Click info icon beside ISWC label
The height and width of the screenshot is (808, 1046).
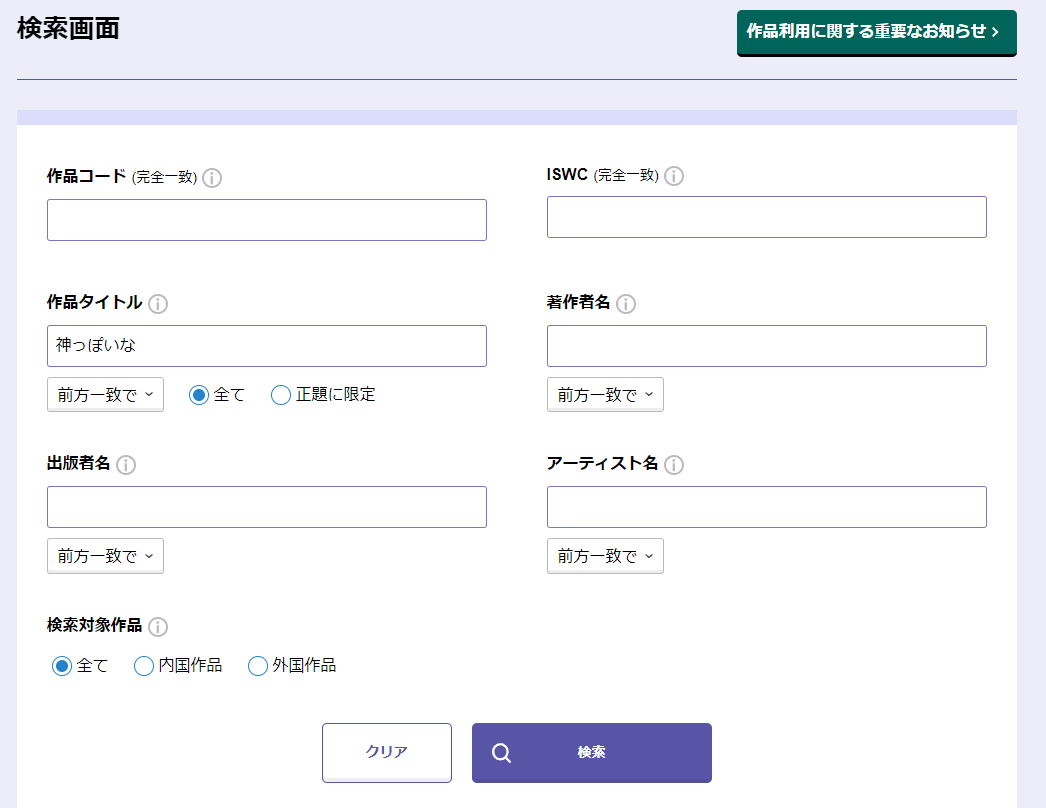[x=674, y=176]
